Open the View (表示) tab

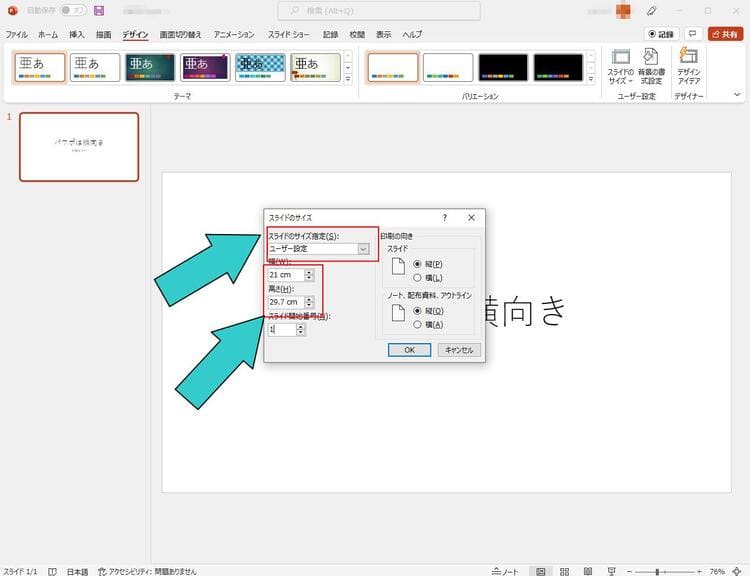pyautogui.click(x=383, y=34)
